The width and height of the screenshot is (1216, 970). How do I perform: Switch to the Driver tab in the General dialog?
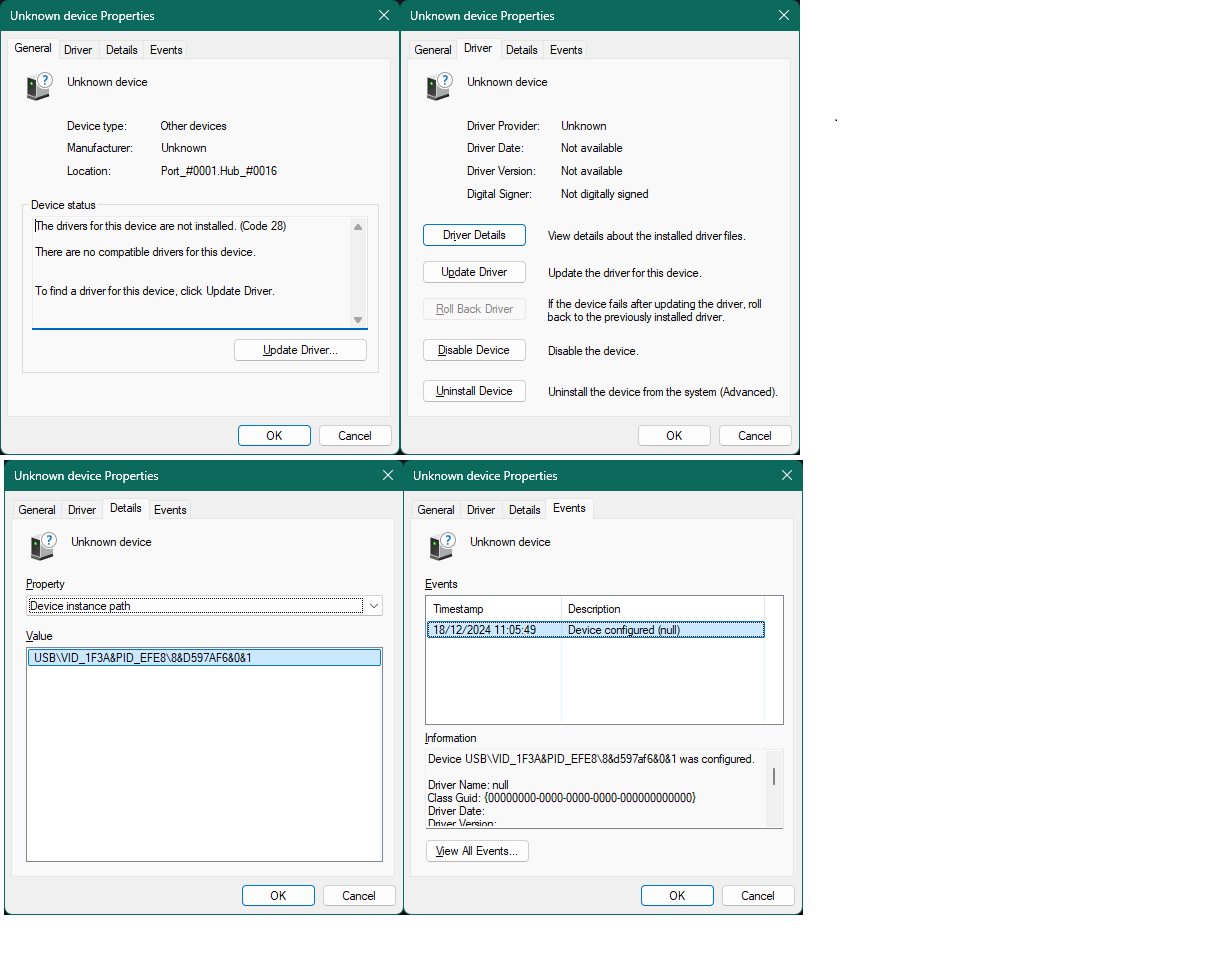click(x=78, y=49)
